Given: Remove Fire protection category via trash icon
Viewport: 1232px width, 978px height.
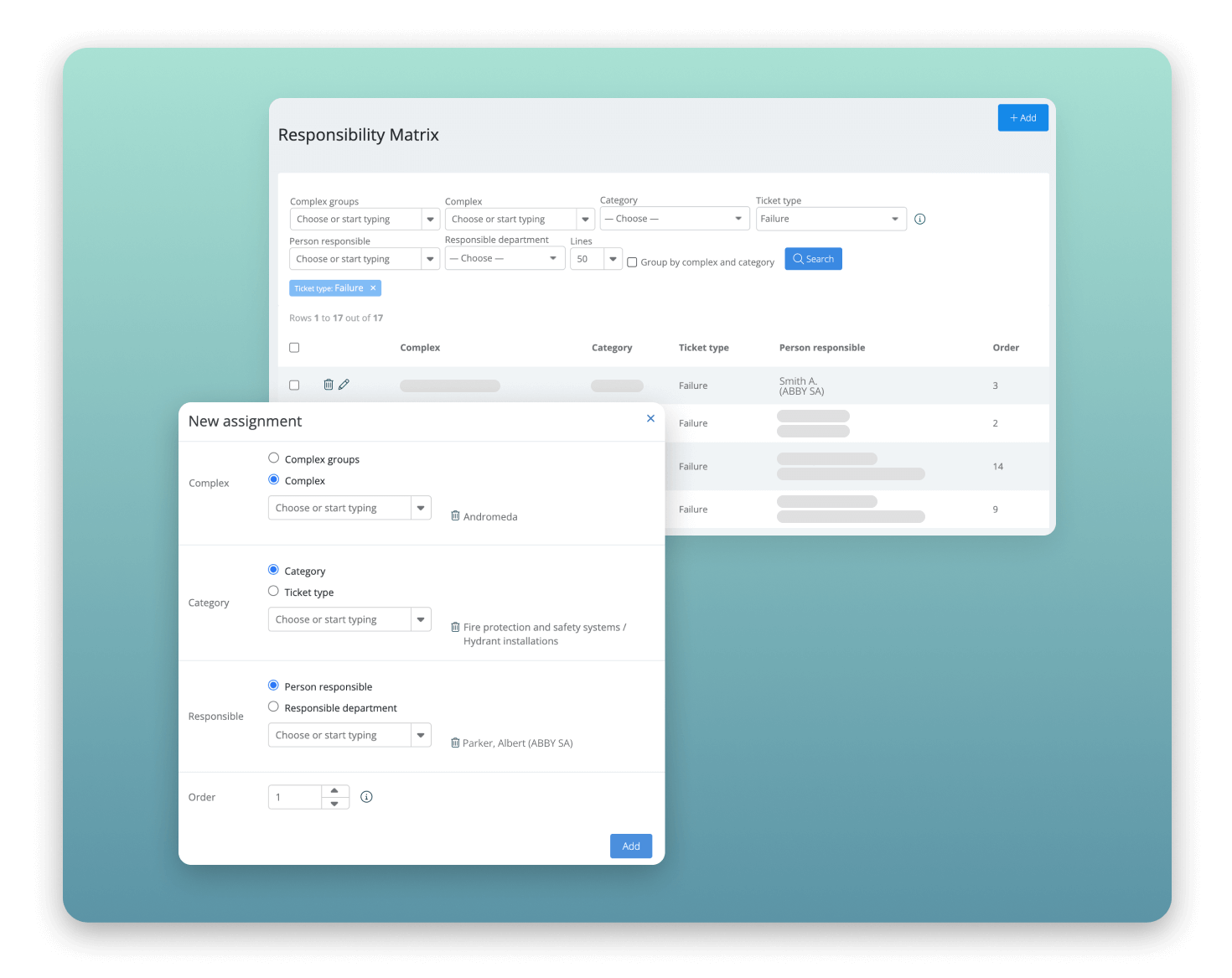Looking at the screenshot, I should 455,627.
